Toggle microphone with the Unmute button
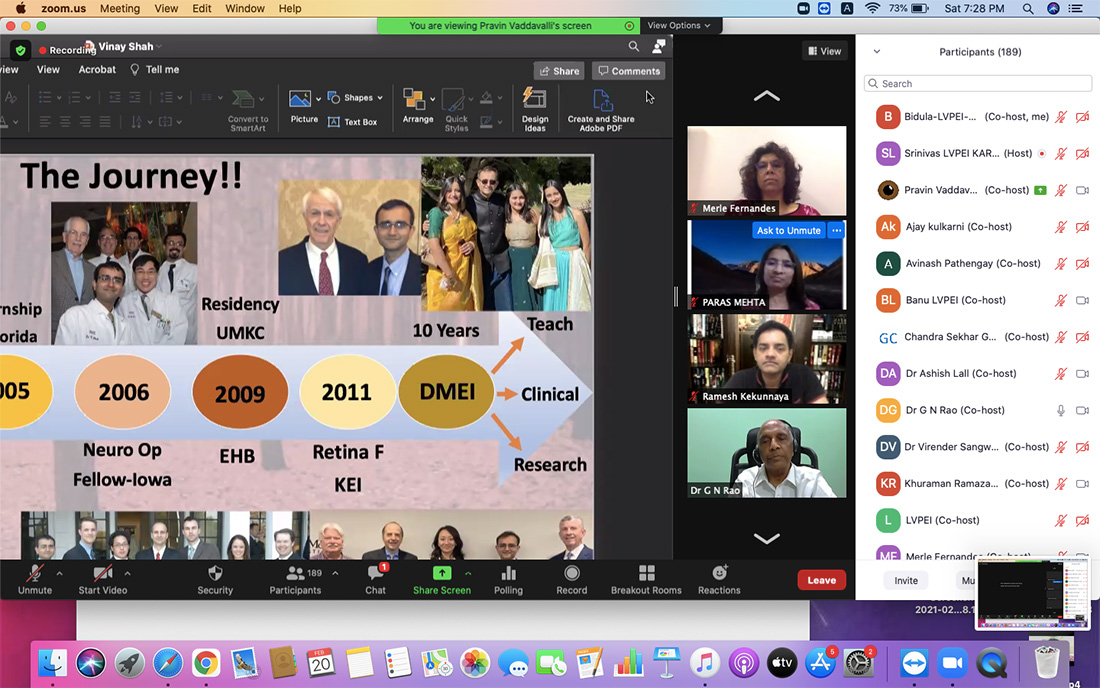Viewport: 1100px width, 688px height. click(35, 574)
